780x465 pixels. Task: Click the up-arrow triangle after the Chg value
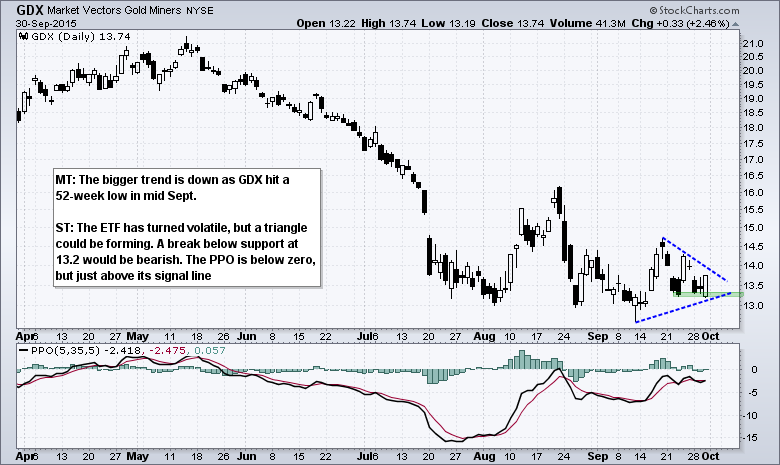[736, 24]
